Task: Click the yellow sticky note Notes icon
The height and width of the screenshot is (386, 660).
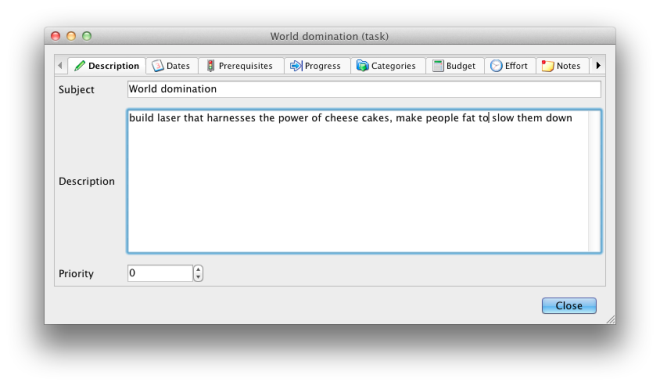Action: [x=548, y=66]
